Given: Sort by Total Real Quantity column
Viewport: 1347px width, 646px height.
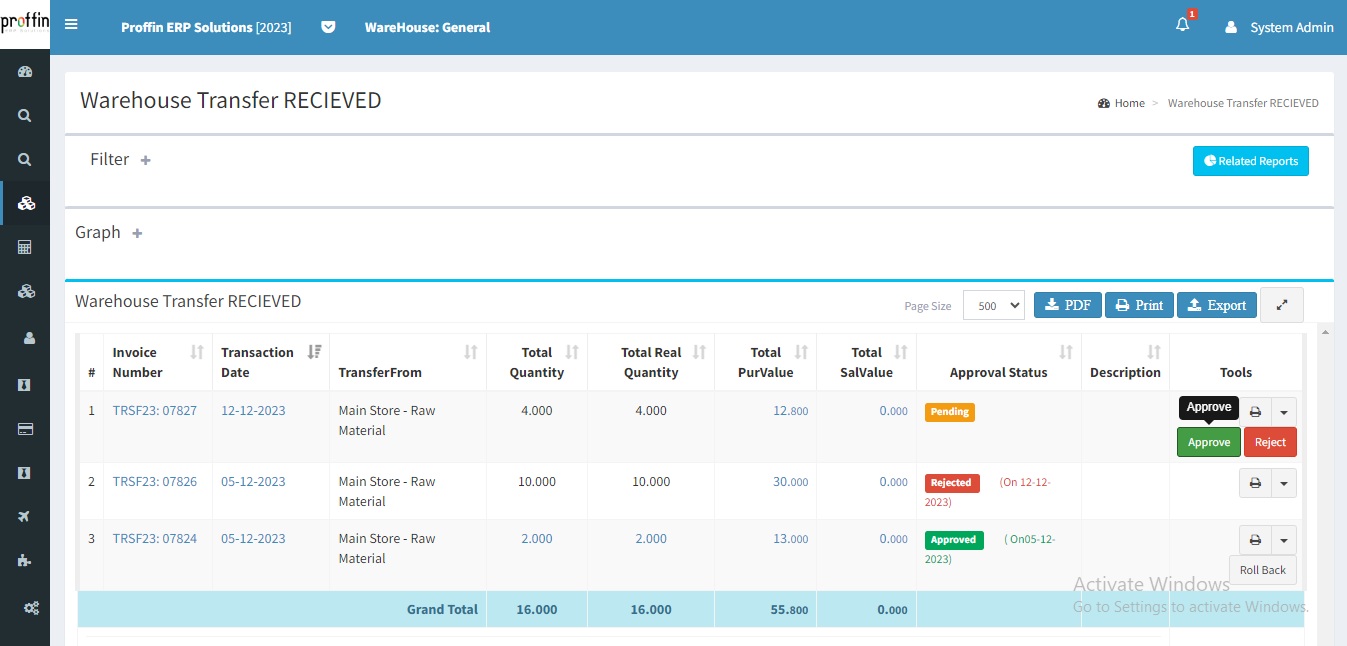Looking at the screenshot, I should point(699,352).
